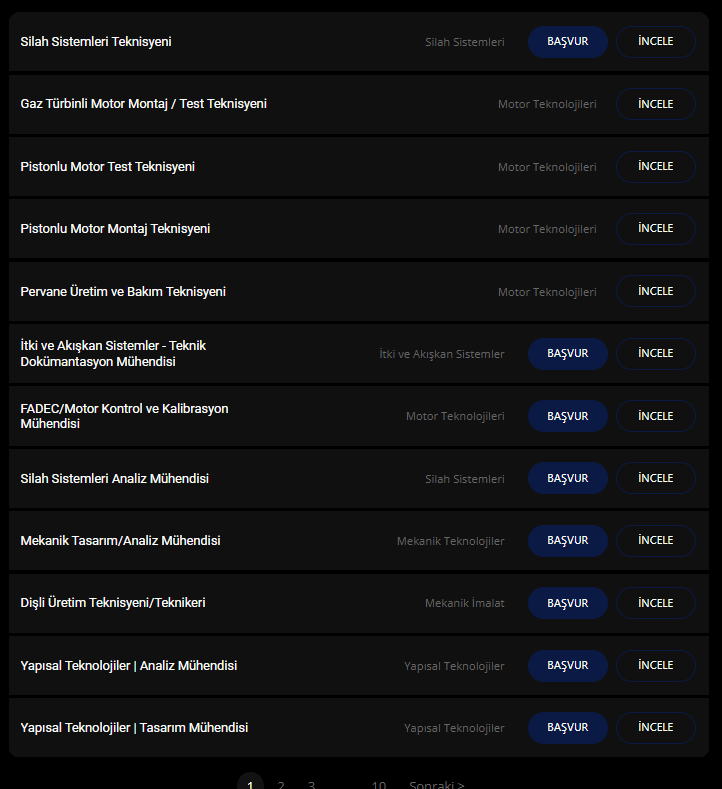Screen dimensions: 722x789
Task: Go to page 2 in pagination
Action: pyautogui.click(x=281, y=784)
